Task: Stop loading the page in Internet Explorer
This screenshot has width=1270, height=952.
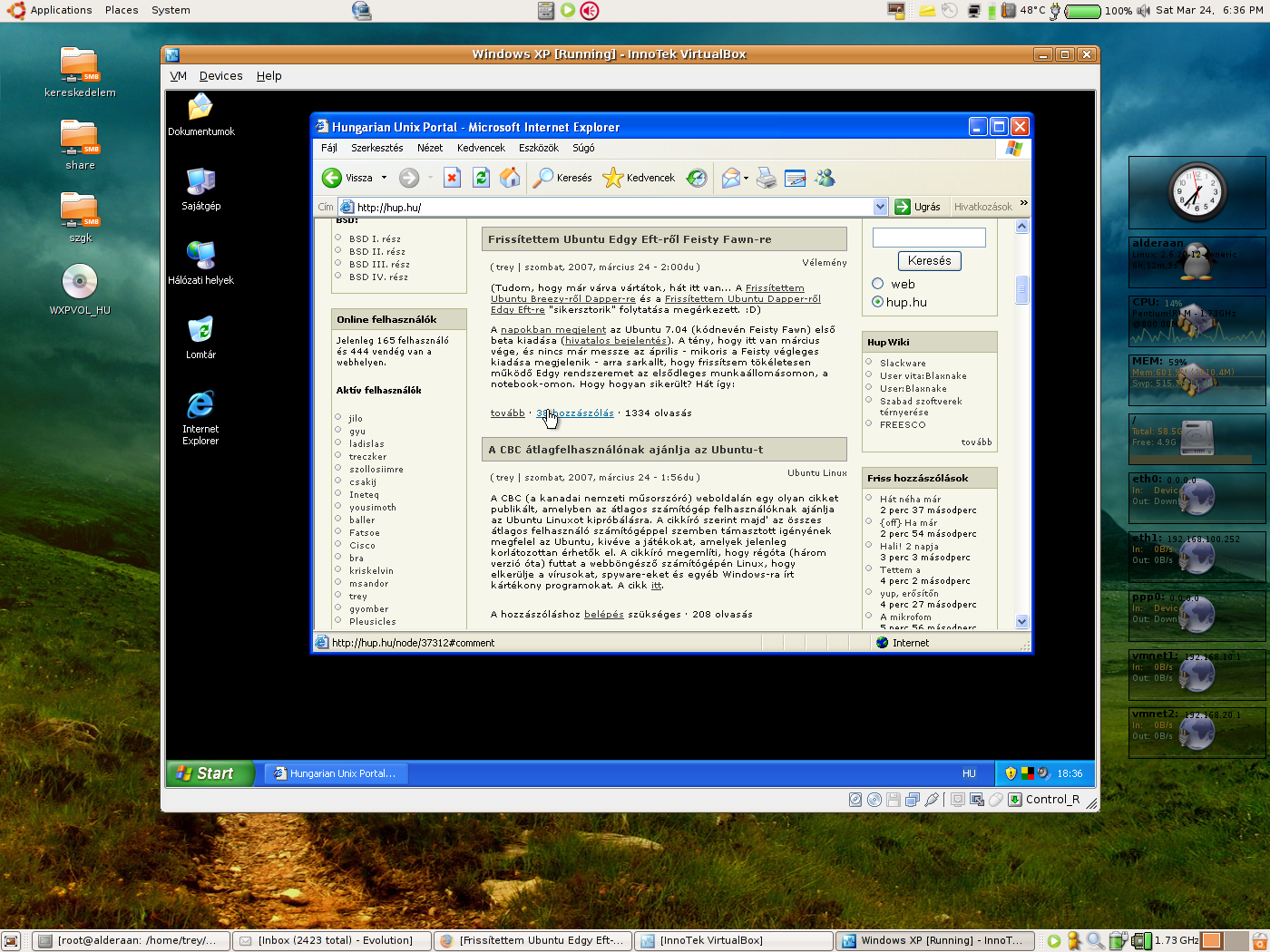Action: click(452, 178)
